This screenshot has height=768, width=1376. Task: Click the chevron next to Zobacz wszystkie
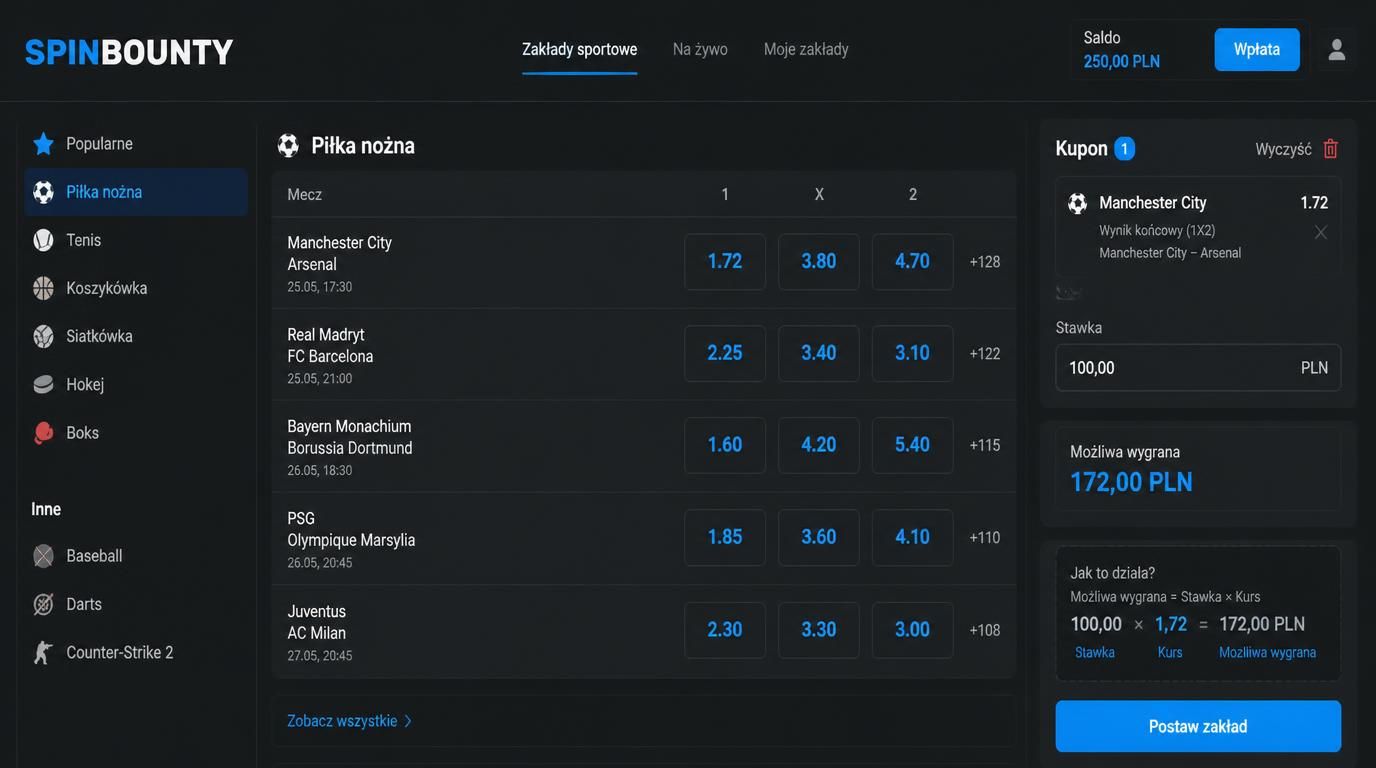coord(408,721)
